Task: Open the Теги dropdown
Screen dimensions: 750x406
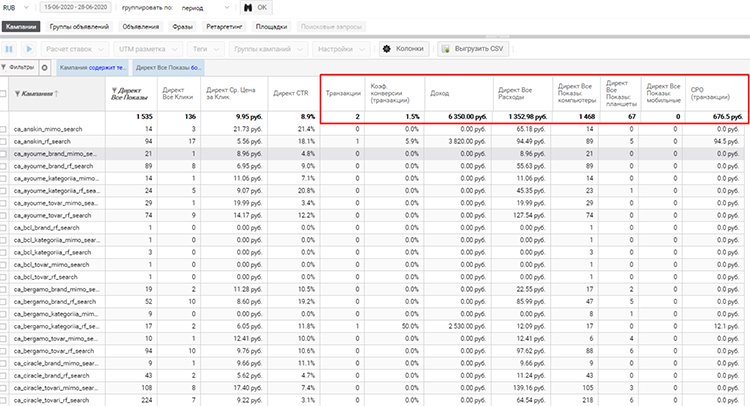Action: point(206,49)
